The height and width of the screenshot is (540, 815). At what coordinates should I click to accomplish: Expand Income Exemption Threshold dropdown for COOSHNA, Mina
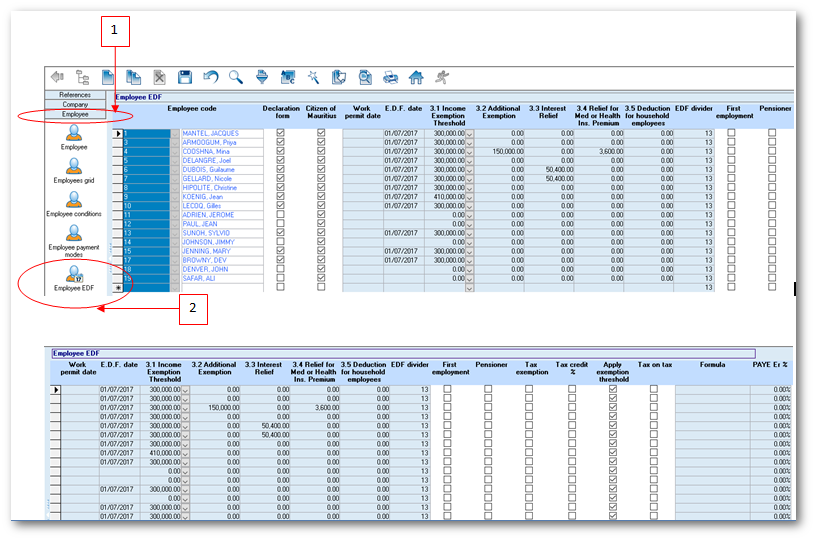(x=471, y=151)
